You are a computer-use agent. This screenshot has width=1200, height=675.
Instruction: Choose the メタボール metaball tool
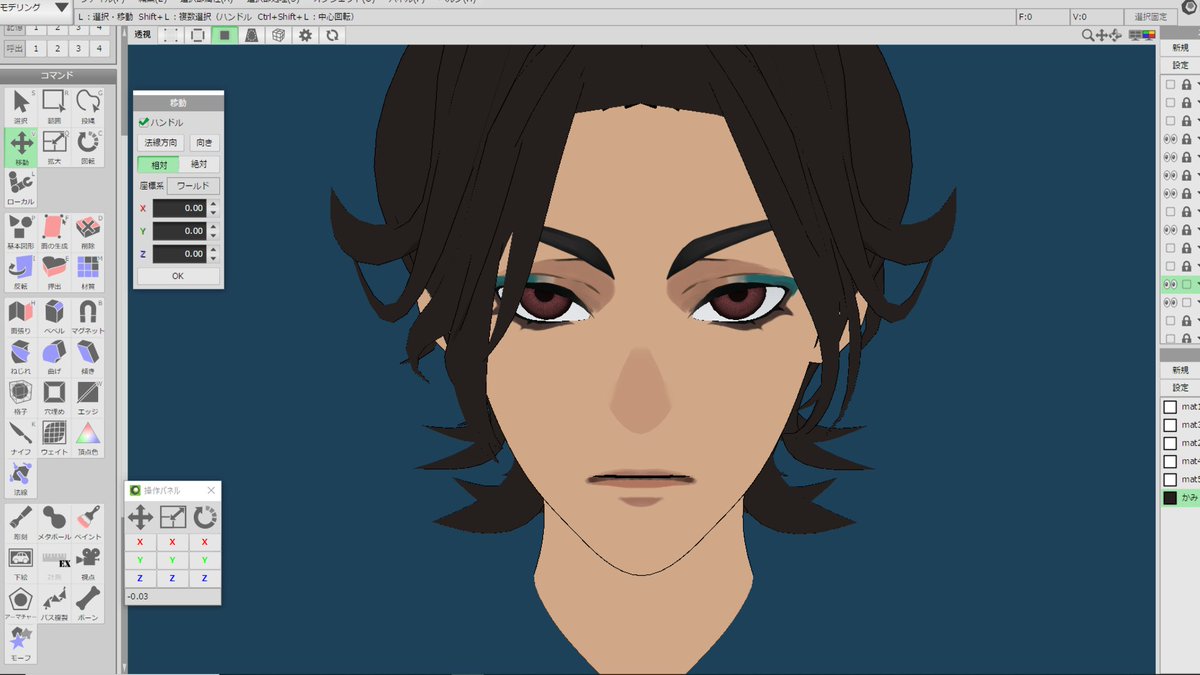[54, 522]
